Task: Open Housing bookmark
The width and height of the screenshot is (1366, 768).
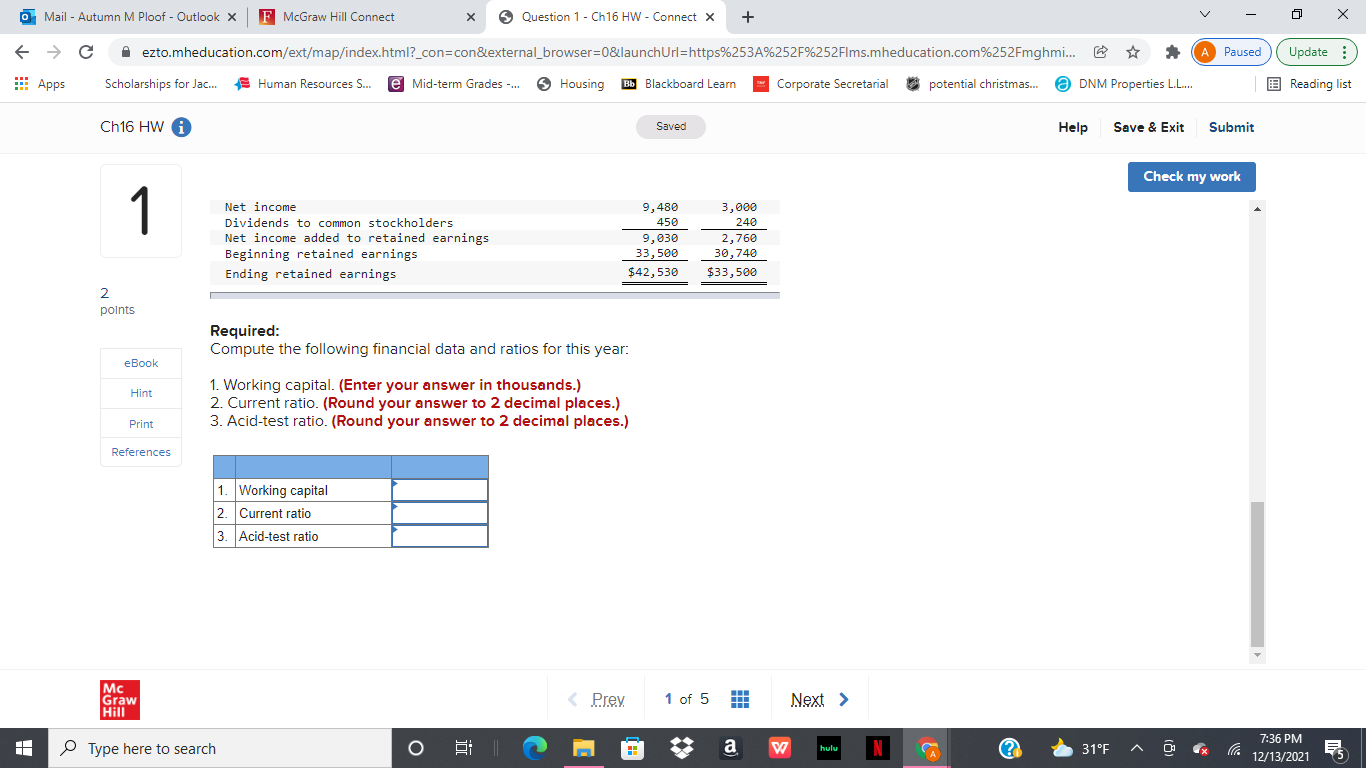Action: [571, 84]
